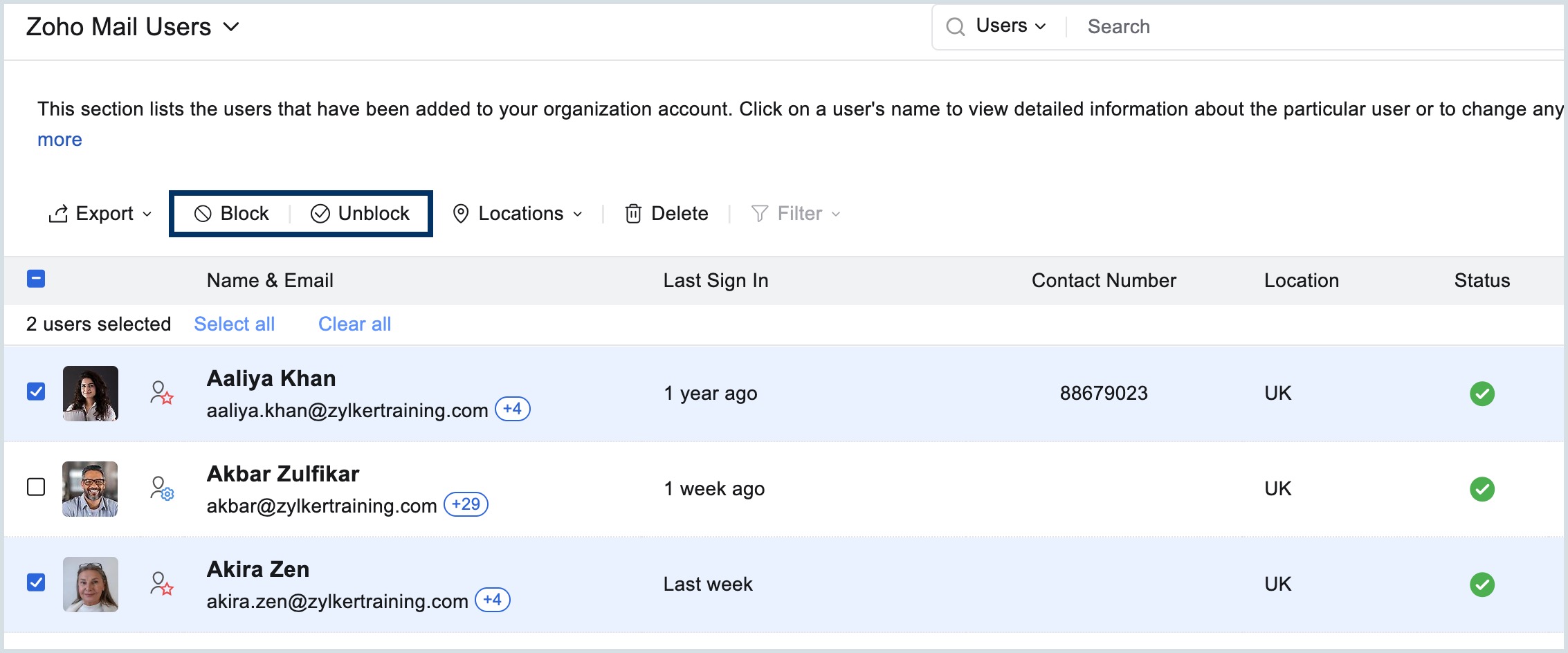Click the Delete trash can button
Viewport: 1568px width, 653px height.
(666, 214)
